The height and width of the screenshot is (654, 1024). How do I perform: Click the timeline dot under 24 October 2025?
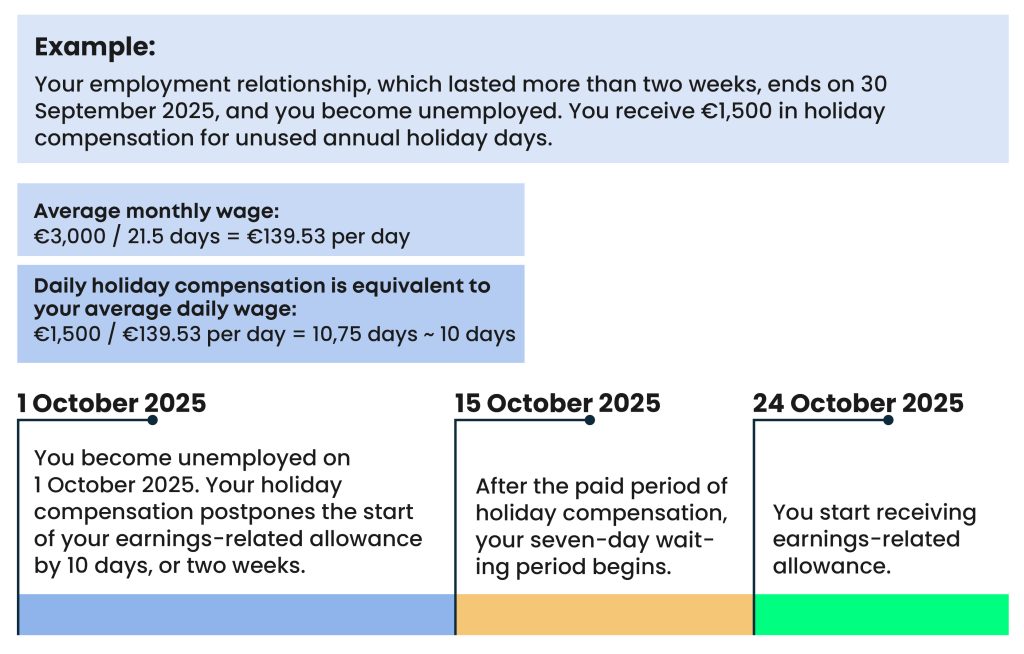(x=888, y=420)
